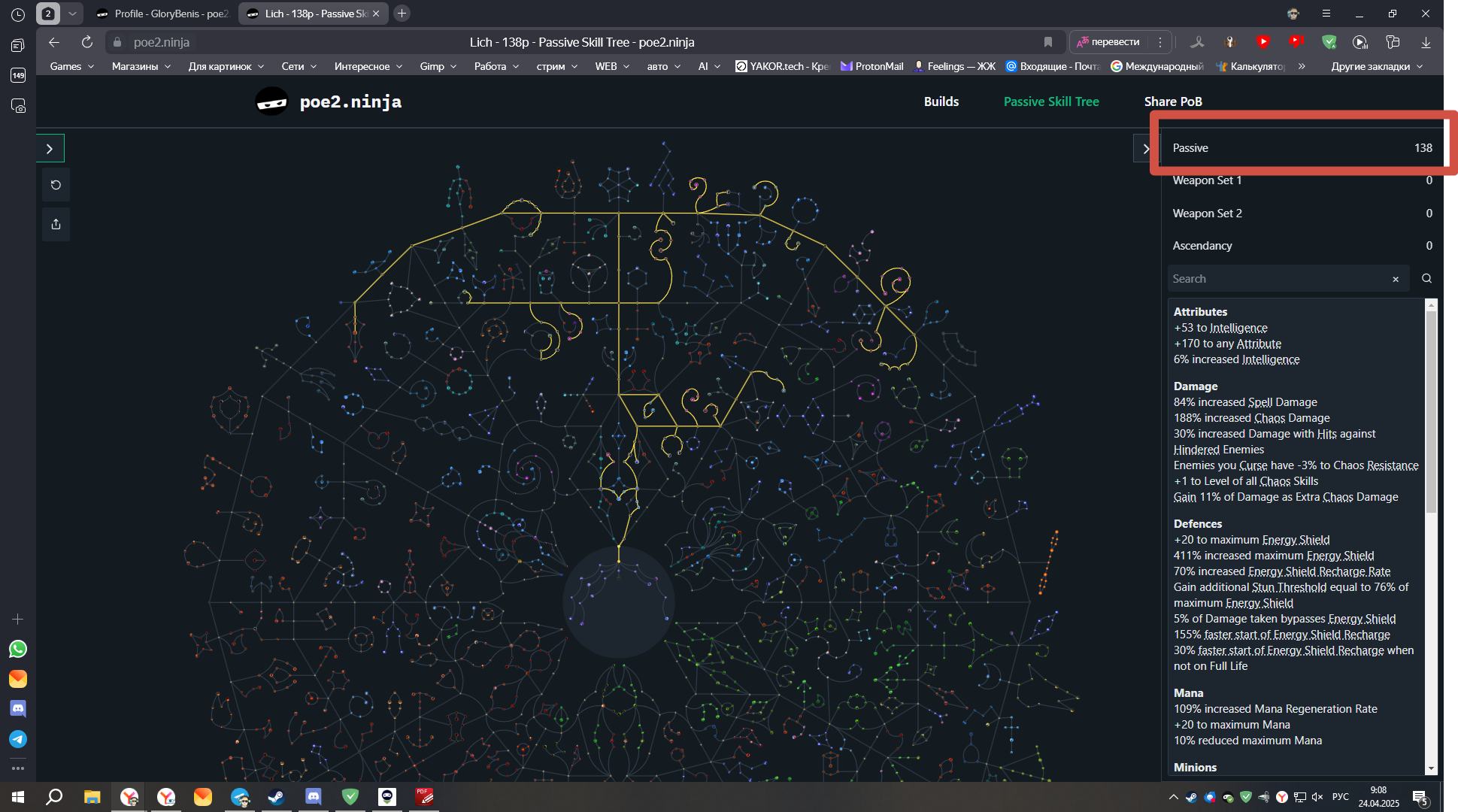
Task: Open a new browser tab
Action: [x=402, y=14]
